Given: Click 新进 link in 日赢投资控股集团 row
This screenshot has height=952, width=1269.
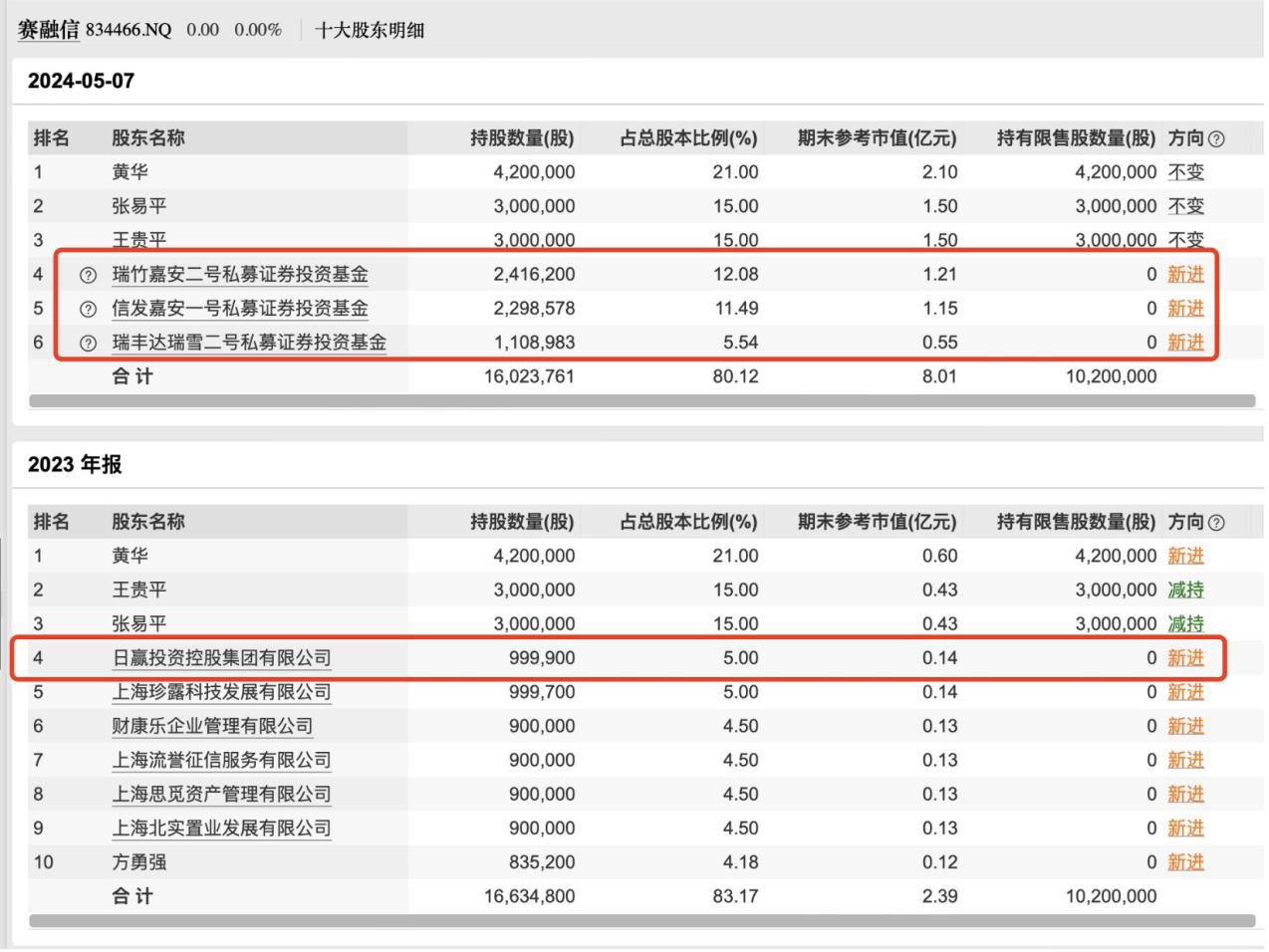Looking at the screenshot, I should coord(1185,657).
